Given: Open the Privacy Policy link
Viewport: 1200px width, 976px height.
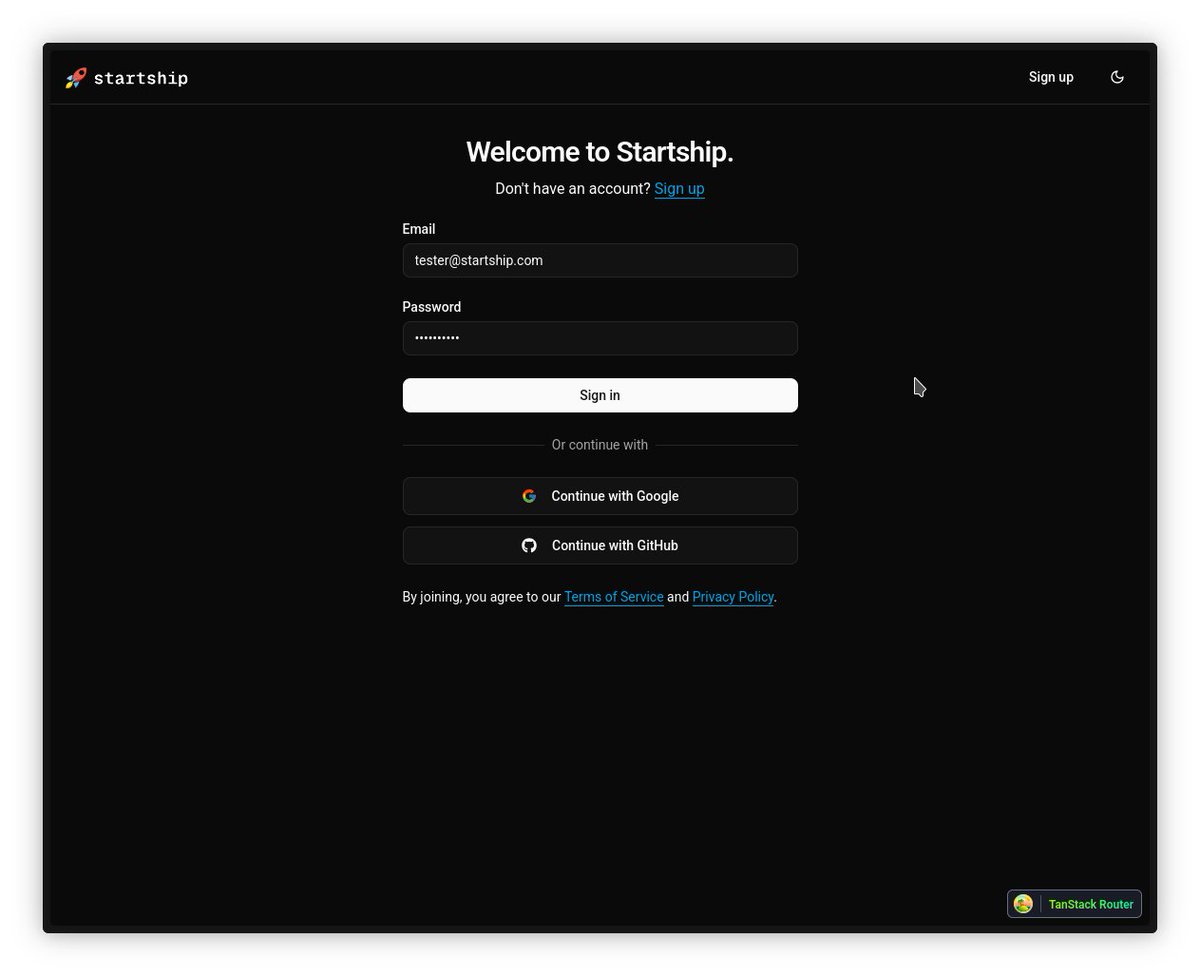Looking at the screenshot, I should (733, 597).
